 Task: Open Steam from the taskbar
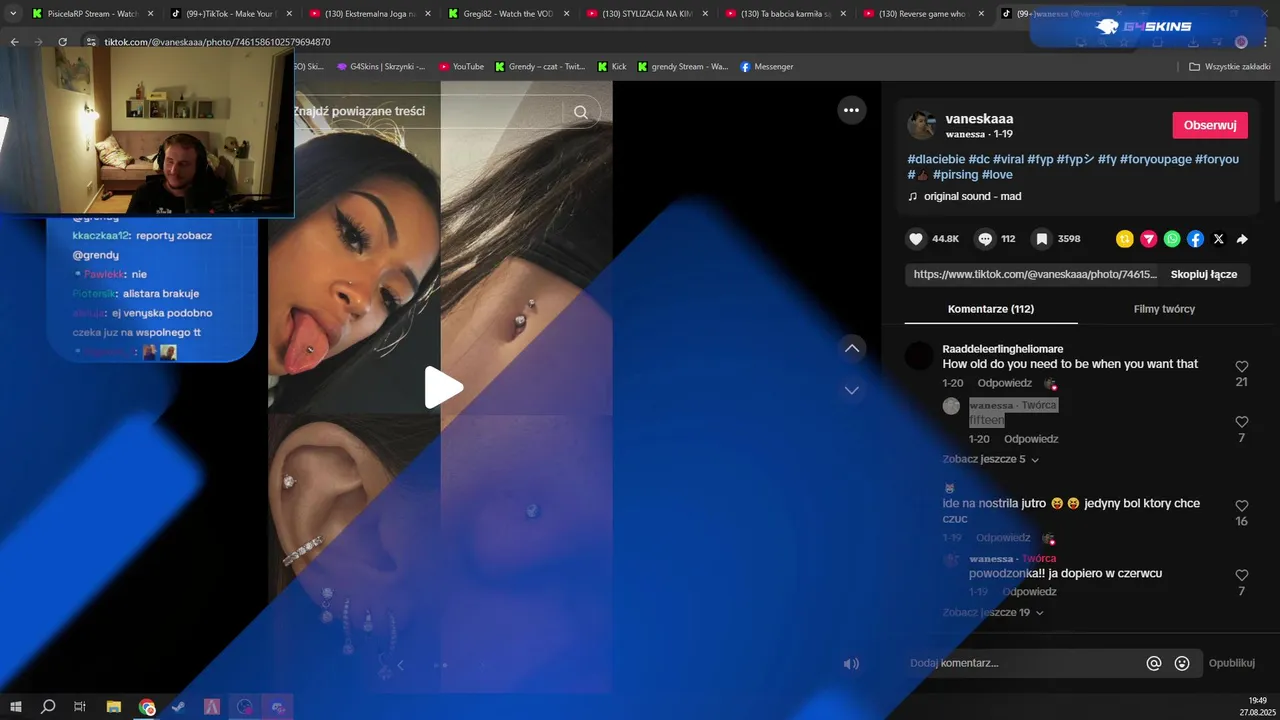[x=178, y=707]
